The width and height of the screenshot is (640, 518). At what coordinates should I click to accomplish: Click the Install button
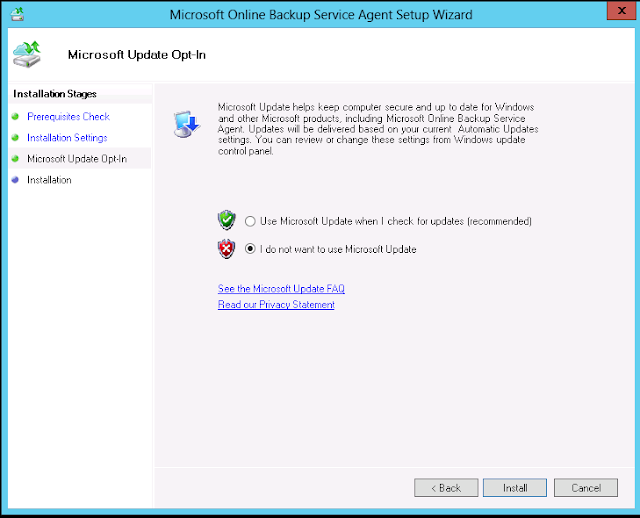515,488
